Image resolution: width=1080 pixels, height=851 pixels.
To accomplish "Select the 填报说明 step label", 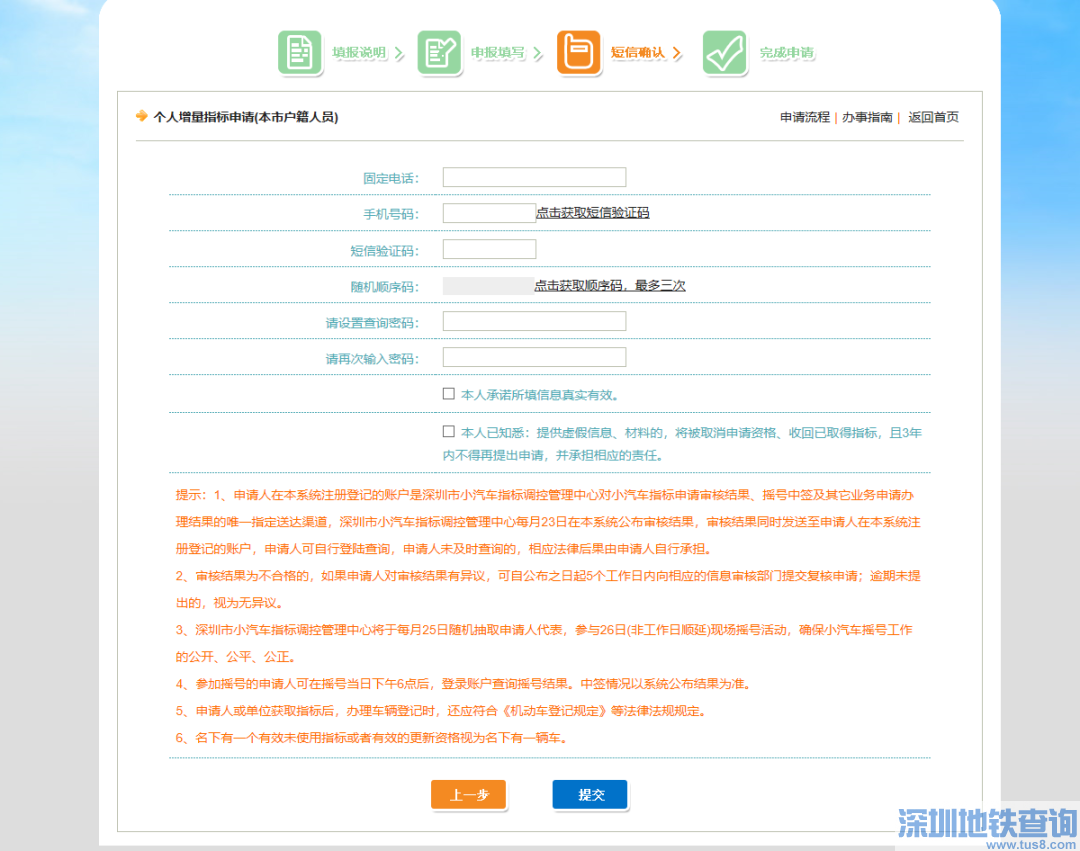I will (359, 52).
